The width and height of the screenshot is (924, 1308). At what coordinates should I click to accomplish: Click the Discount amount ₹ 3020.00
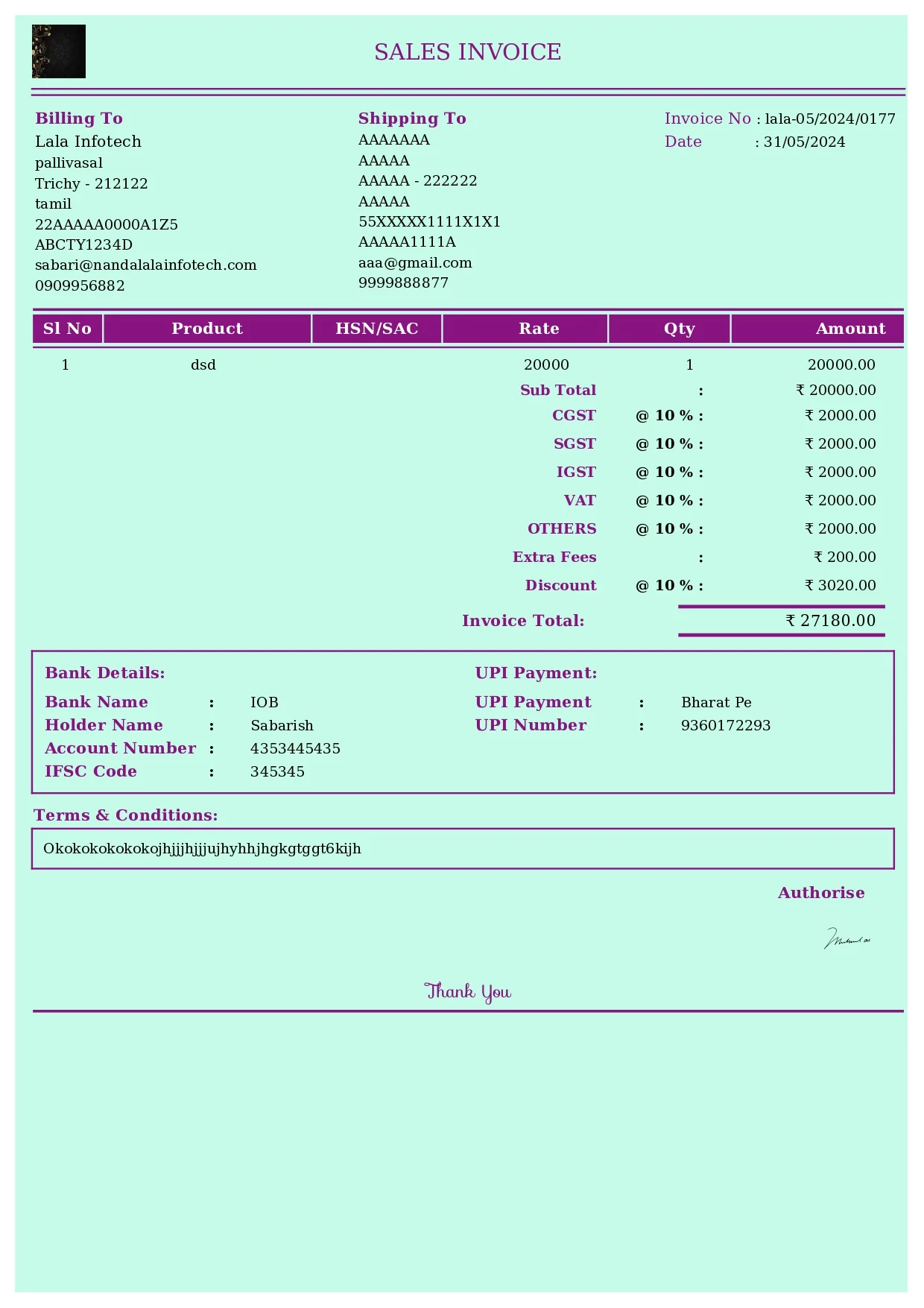[840, 586]
